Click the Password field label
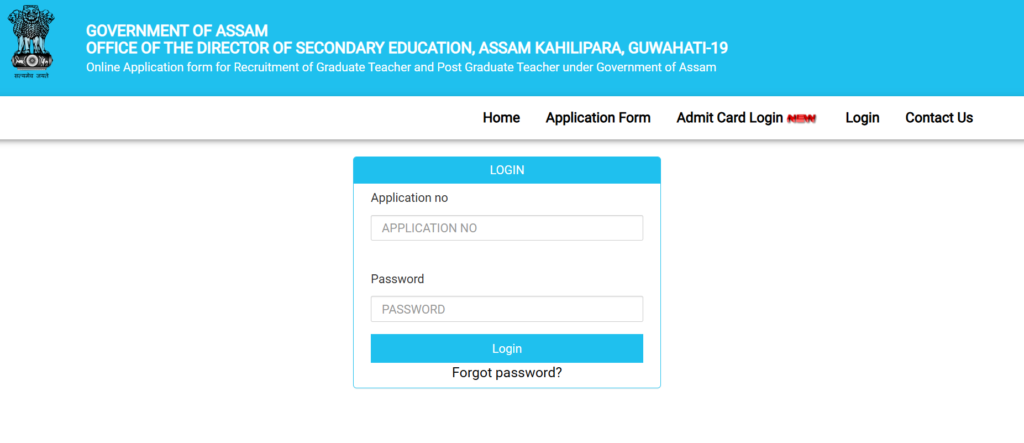 (x=397, y=279)
